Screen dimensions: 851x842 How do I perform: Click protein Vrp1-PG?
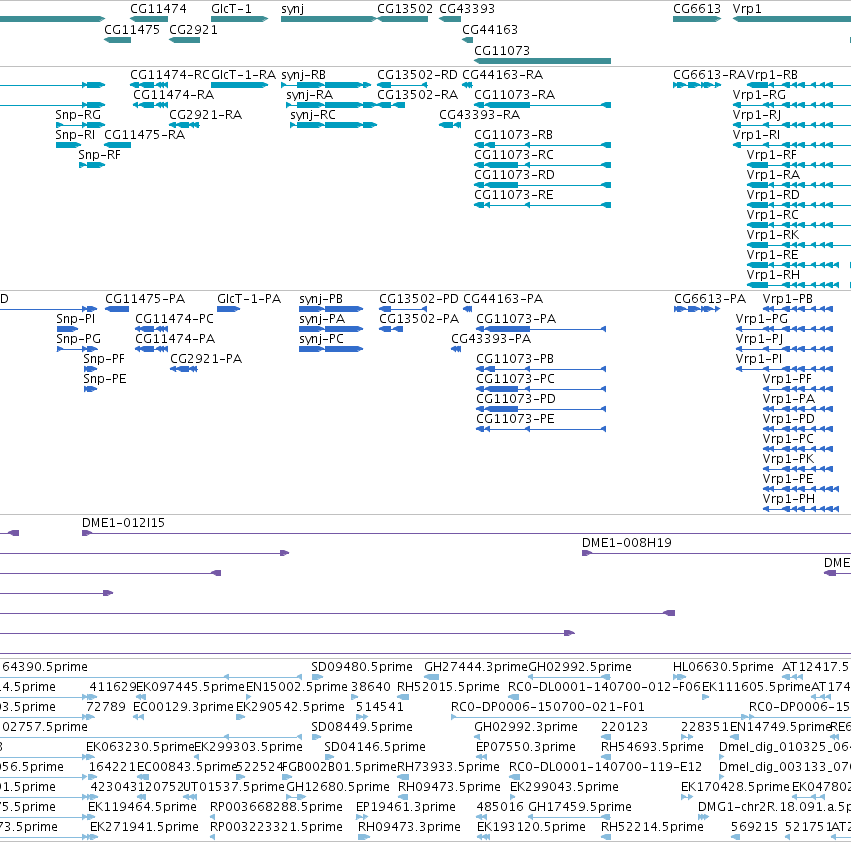pos(784,329)
